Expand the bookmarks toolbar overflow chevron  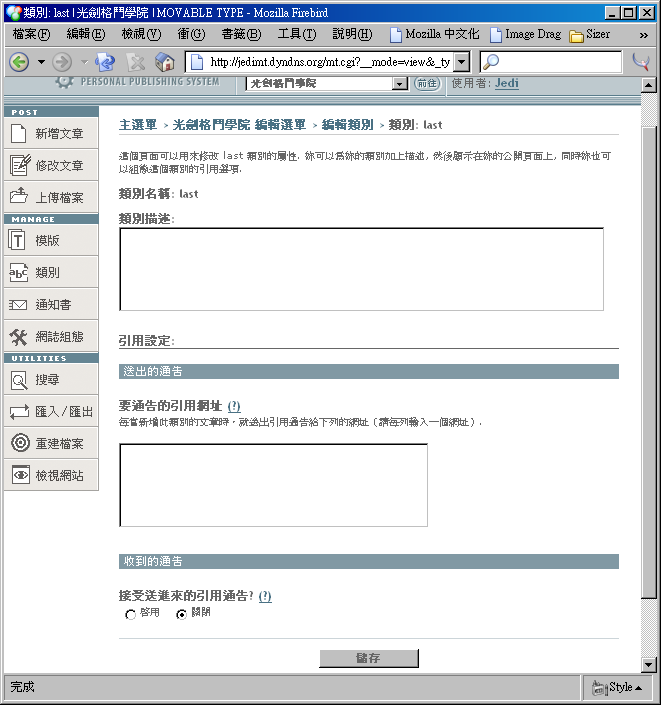pyautogui.click(x=643, y=35)
